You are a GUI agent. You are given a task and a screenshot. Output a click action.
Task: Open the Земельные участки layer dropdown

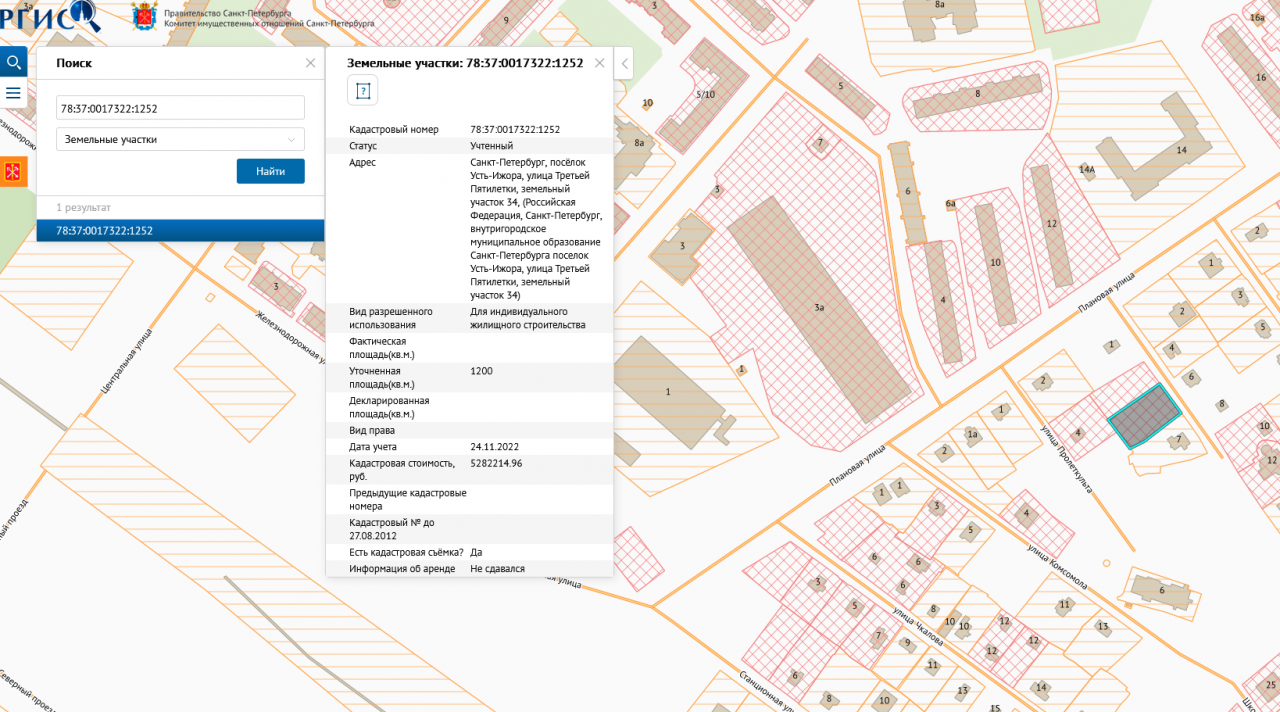click(x=180, y=139)
